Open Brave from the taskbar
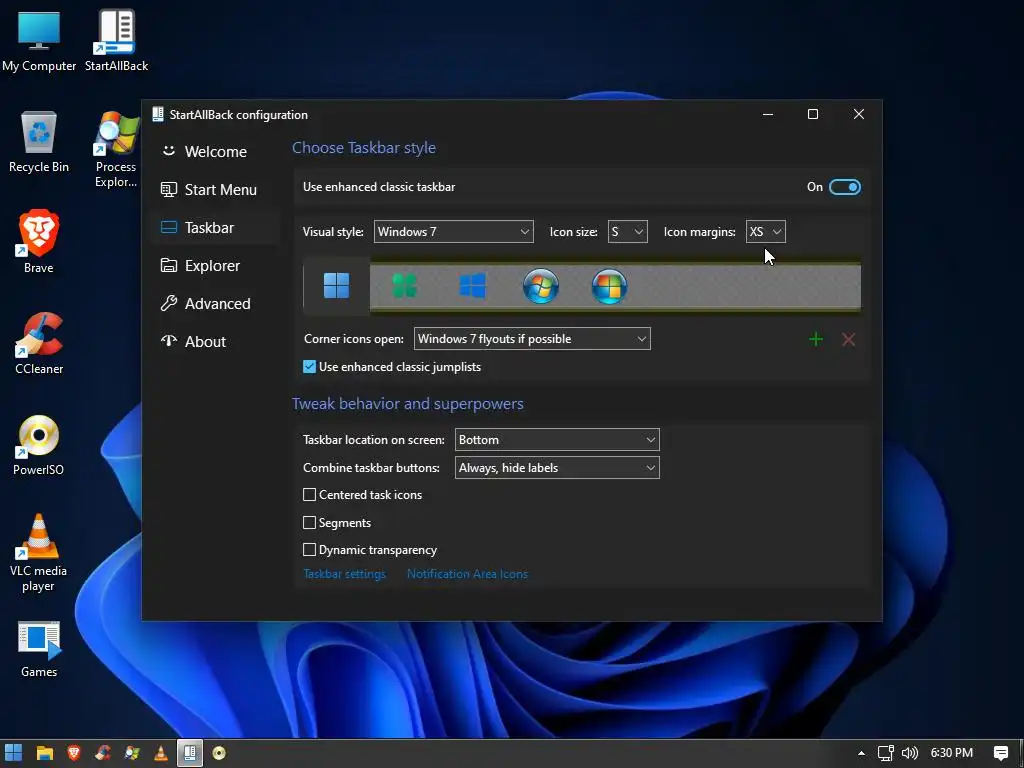The height and width of the screenshot is (768, 1024). [x=74, y=753]
